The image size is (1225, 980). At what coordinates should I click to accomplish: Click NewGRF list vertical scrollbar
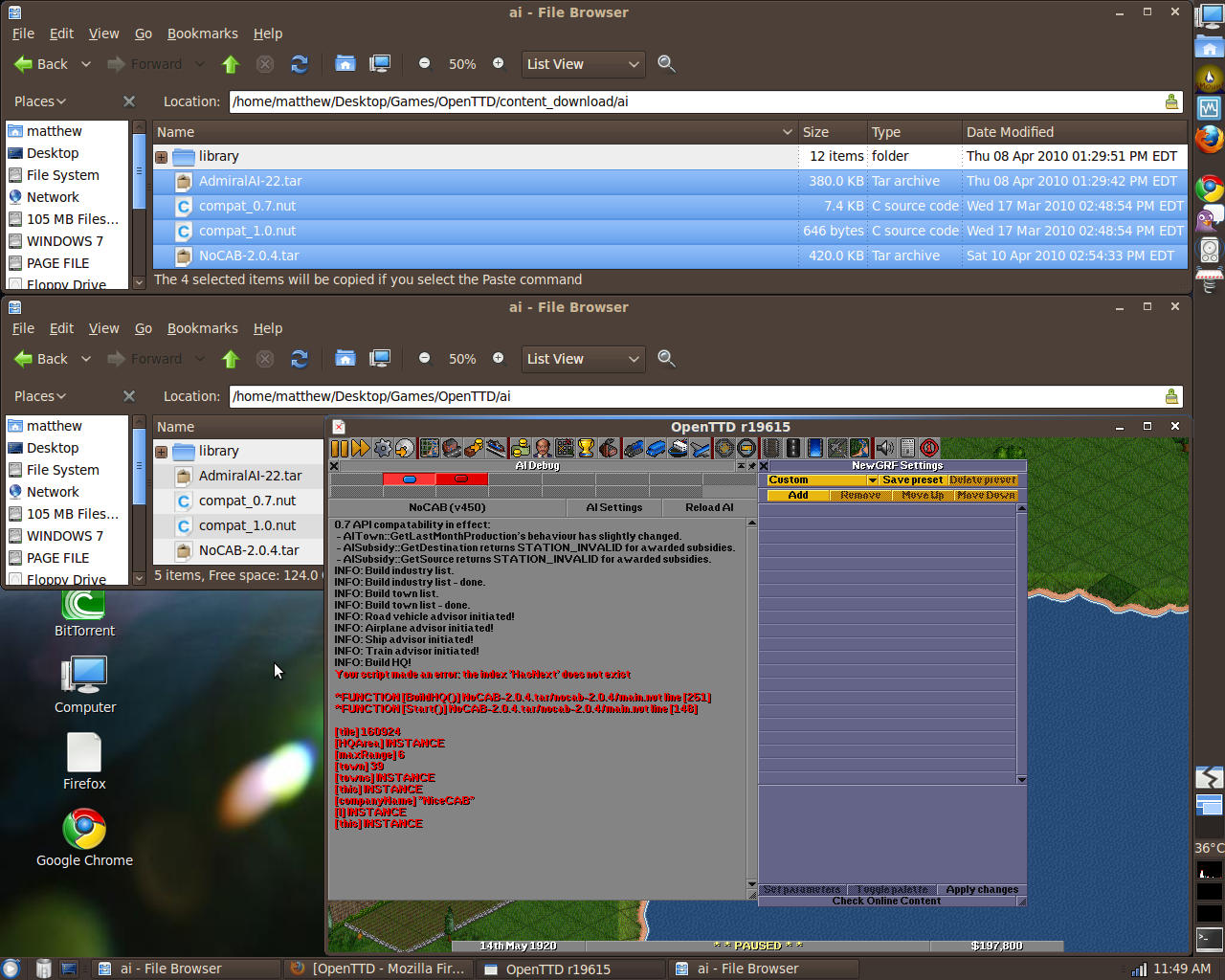(x=1021, y=643)
